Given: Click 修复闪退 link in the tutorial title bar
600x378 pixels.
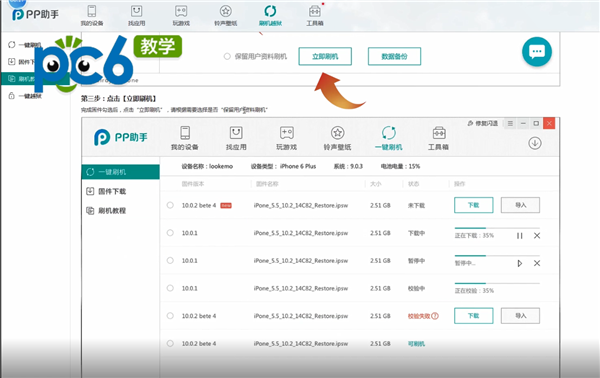Looking at the screenshot, I should point(483,123).
